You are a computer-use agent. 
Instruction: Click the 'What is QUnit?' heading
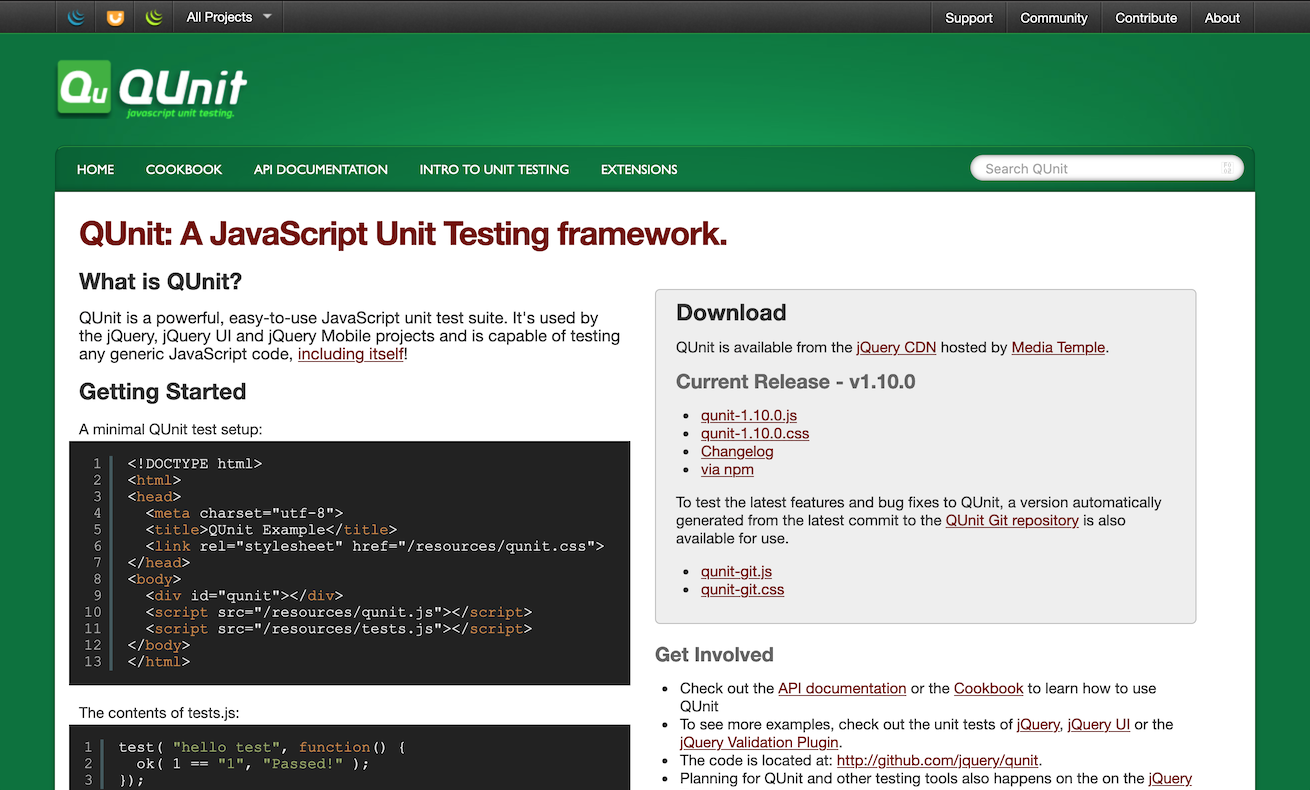[161, 281]
